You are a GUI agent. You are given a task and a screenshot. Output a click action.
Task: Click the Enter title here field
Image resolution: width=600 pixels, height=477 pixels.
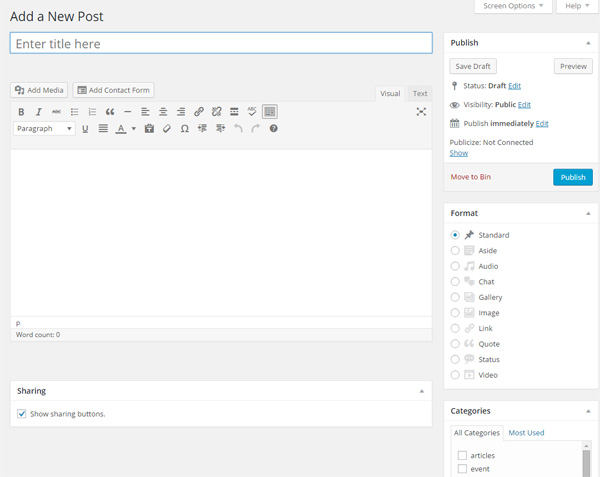click(x=221, y=43)
